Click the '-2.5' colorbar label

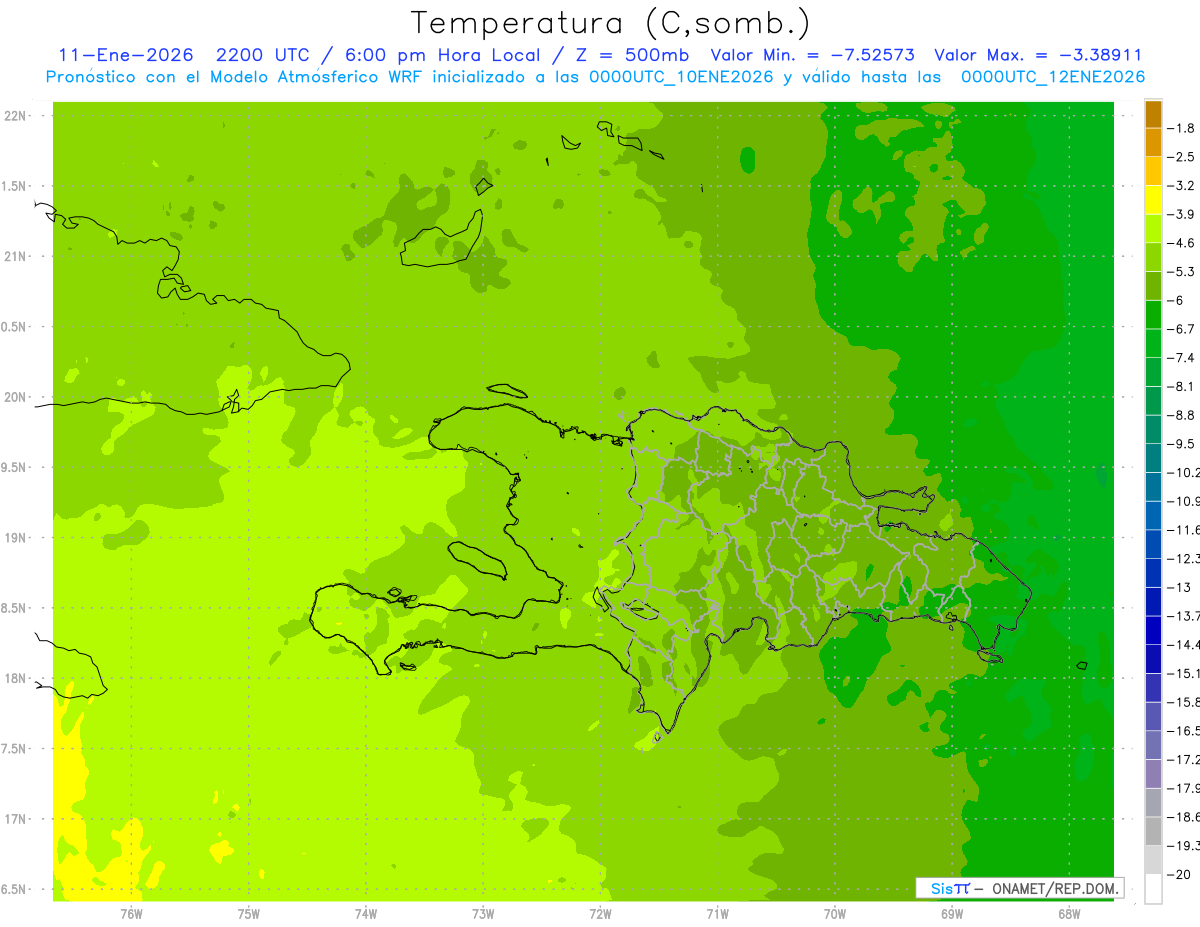[x=1181, y=157]
